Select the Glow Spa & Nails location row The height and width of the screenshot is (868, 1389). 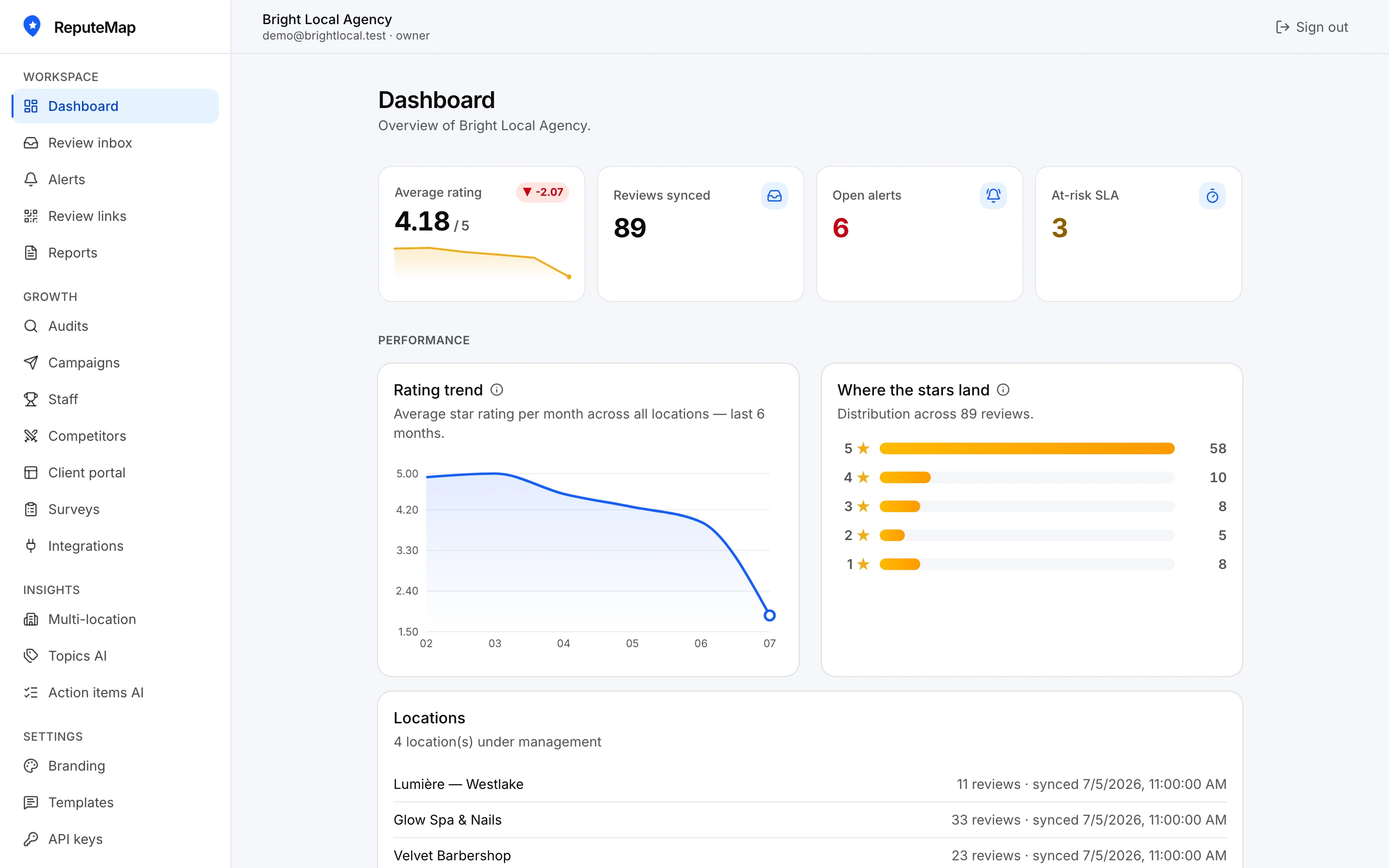[x=810, y=820]
